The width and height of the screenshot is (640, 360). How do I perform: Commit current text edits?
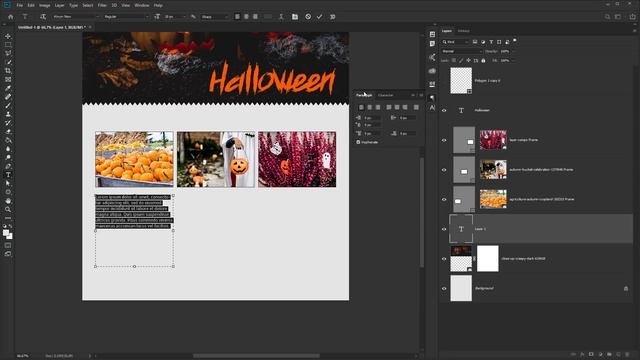pyautogui.click(x=320, y=17)
